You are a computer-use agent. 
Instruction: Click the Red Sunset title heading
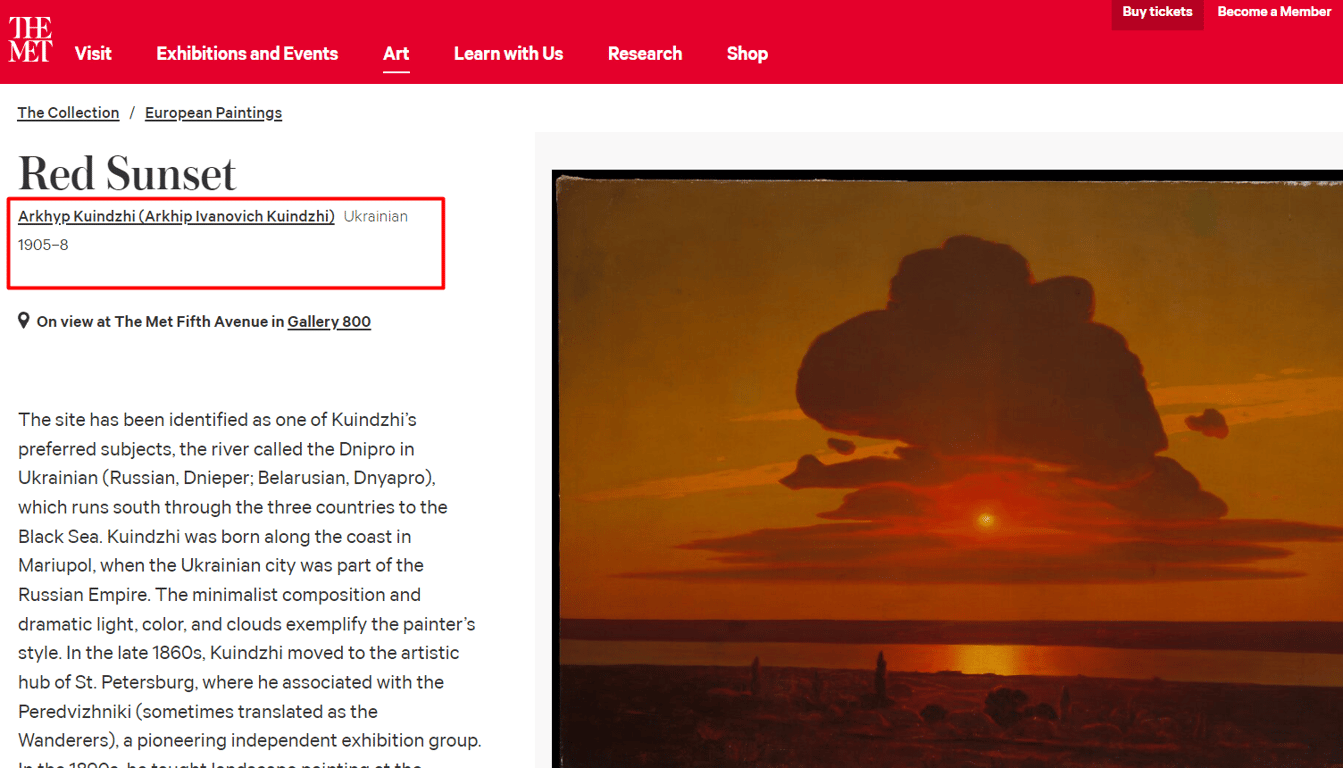point(127,173)
